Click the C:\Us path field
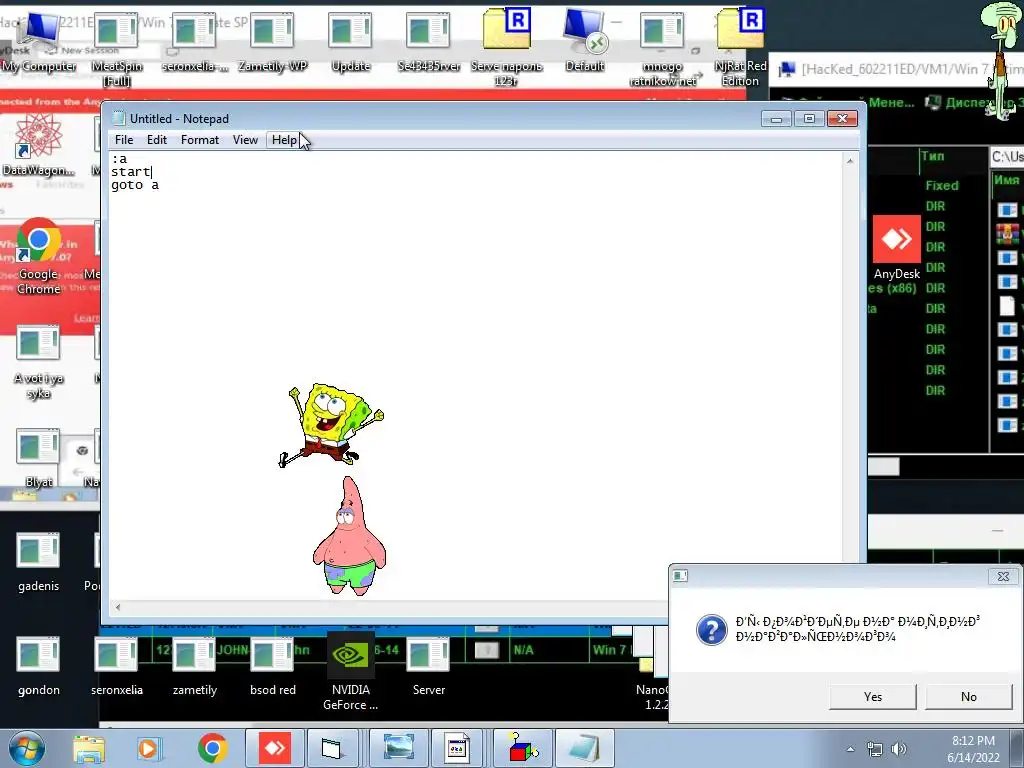The image size is (1024, 768). pos(1006,157)
